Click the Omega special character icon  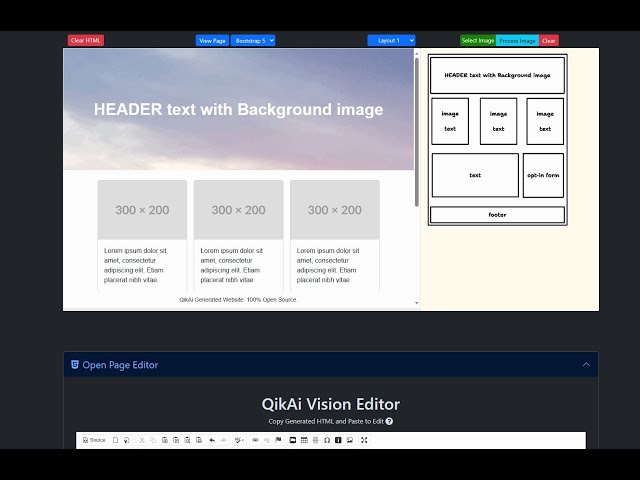click(x=327, y=440)
